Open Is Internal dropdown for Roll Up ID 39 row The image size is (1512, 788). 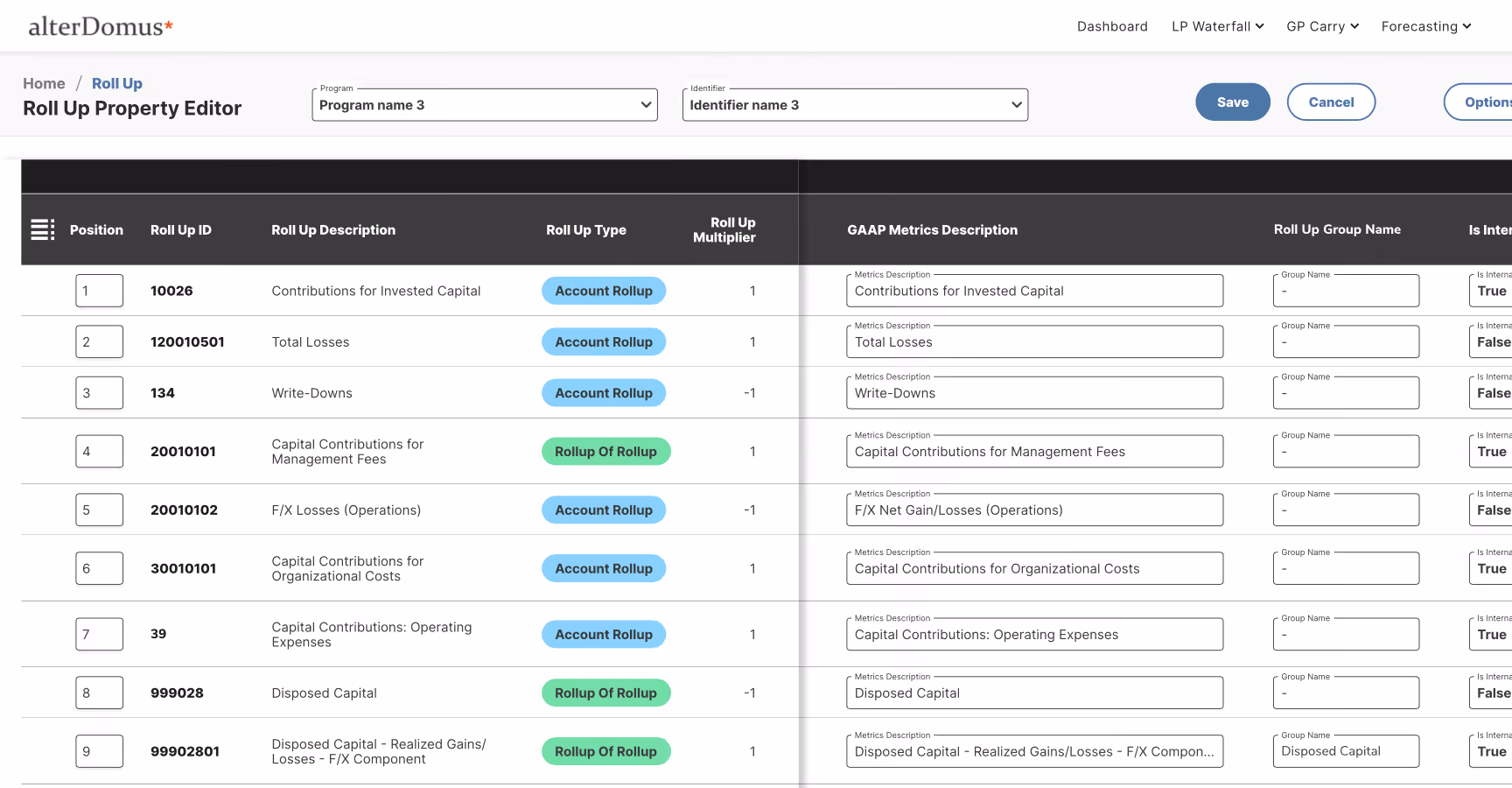[1490, 634]
